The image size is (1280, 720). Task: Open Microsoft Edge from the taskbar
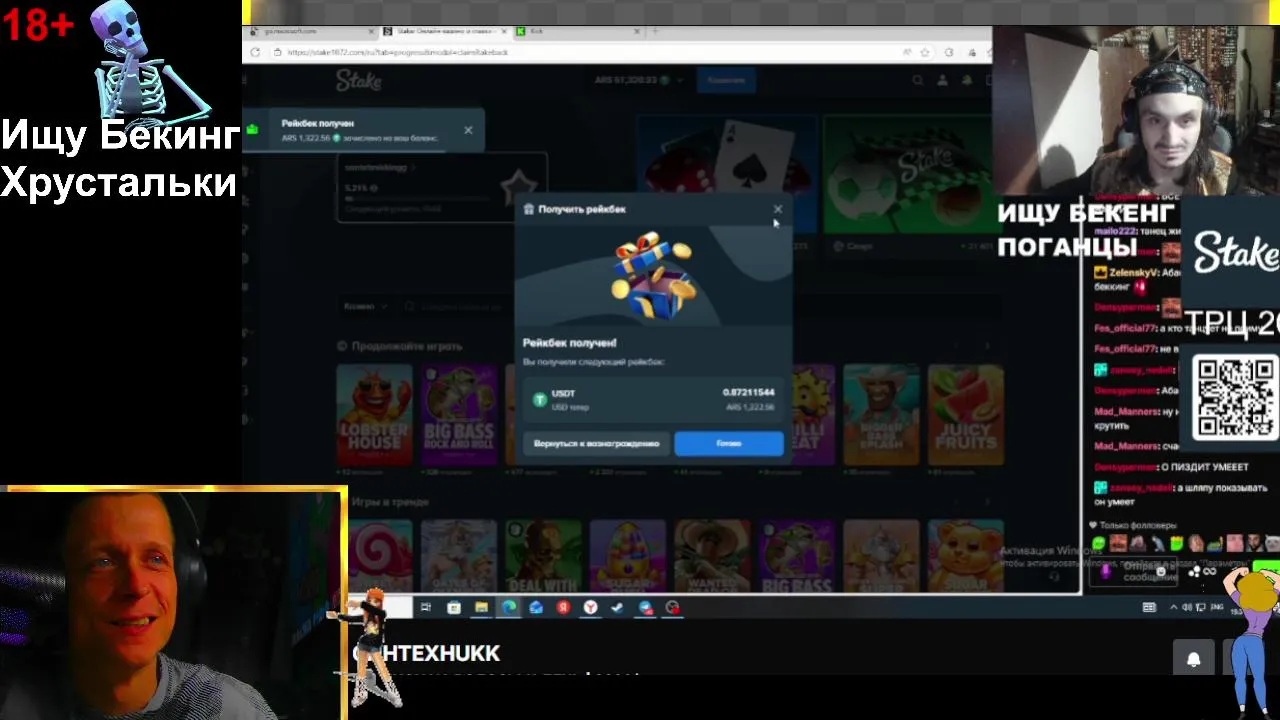pos(509,607)
